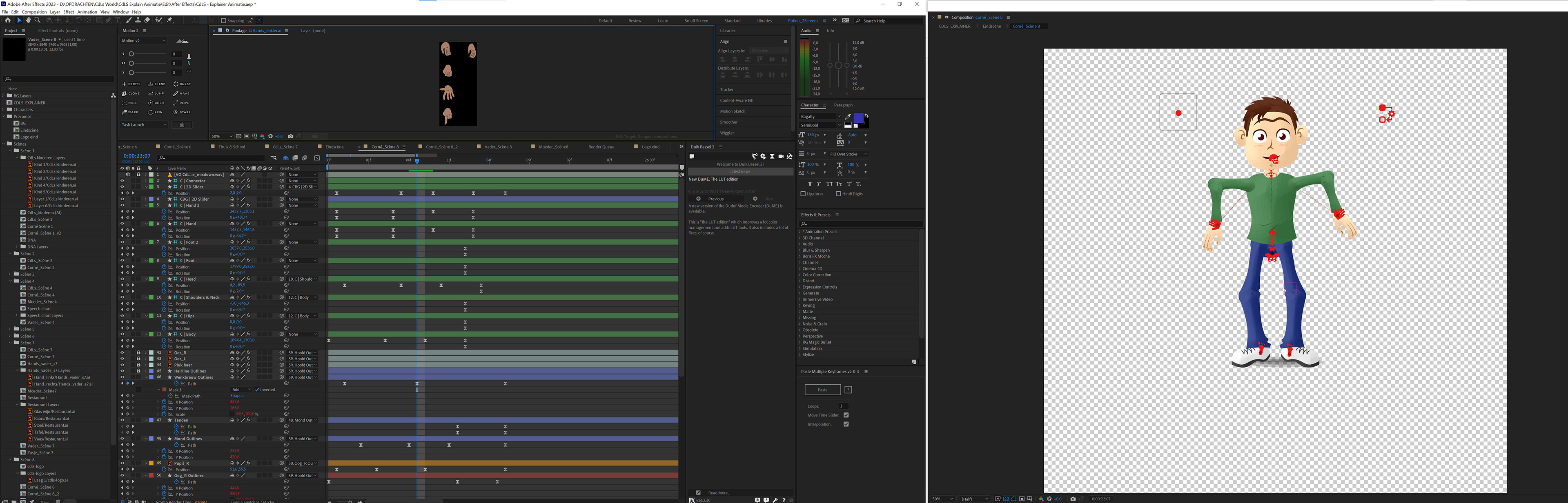
Task: Hide the C | Connector layer
Action: pyautogui.click(x=122, y=181)
